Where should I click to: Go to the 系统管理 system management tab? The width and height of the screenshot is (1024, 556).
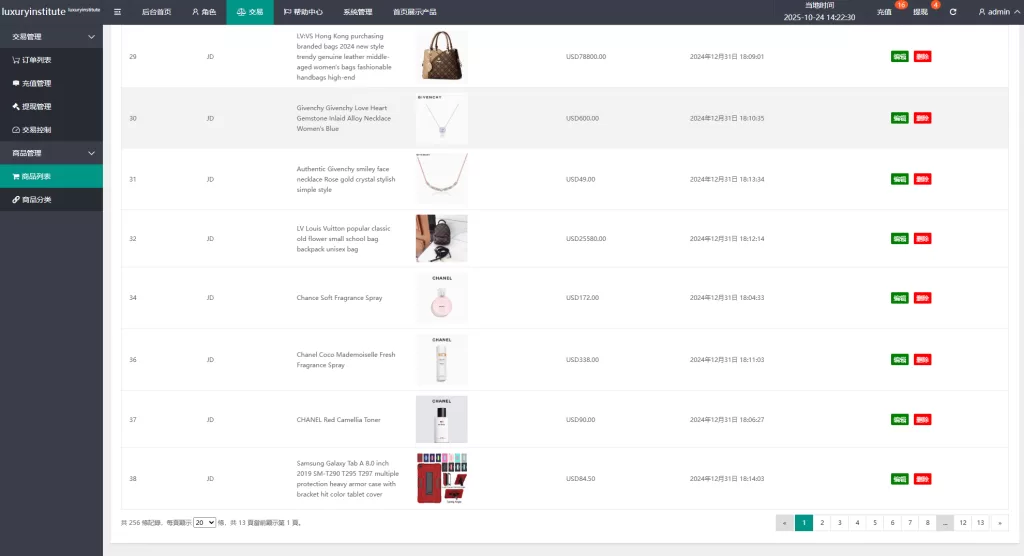357,12
